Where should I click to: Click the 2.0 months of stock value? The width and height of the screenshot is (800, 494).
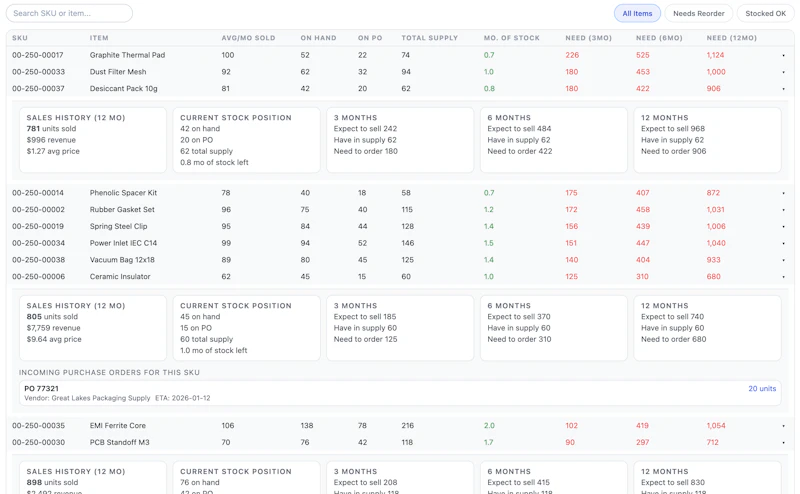pyautogui.click(x=489, y=426)
